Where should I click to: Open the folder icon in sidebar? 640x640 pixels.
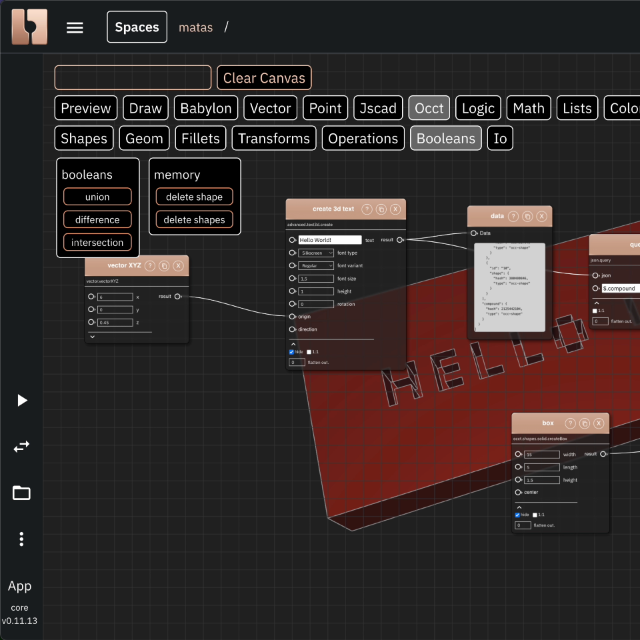tap(21, 492)
